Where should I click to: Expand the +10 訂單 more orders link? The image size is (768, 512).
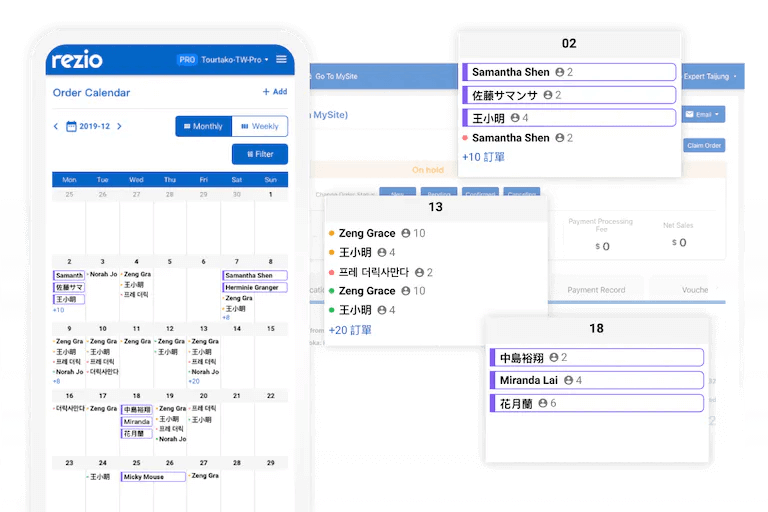pyautogui.click(x=483, y=157)
